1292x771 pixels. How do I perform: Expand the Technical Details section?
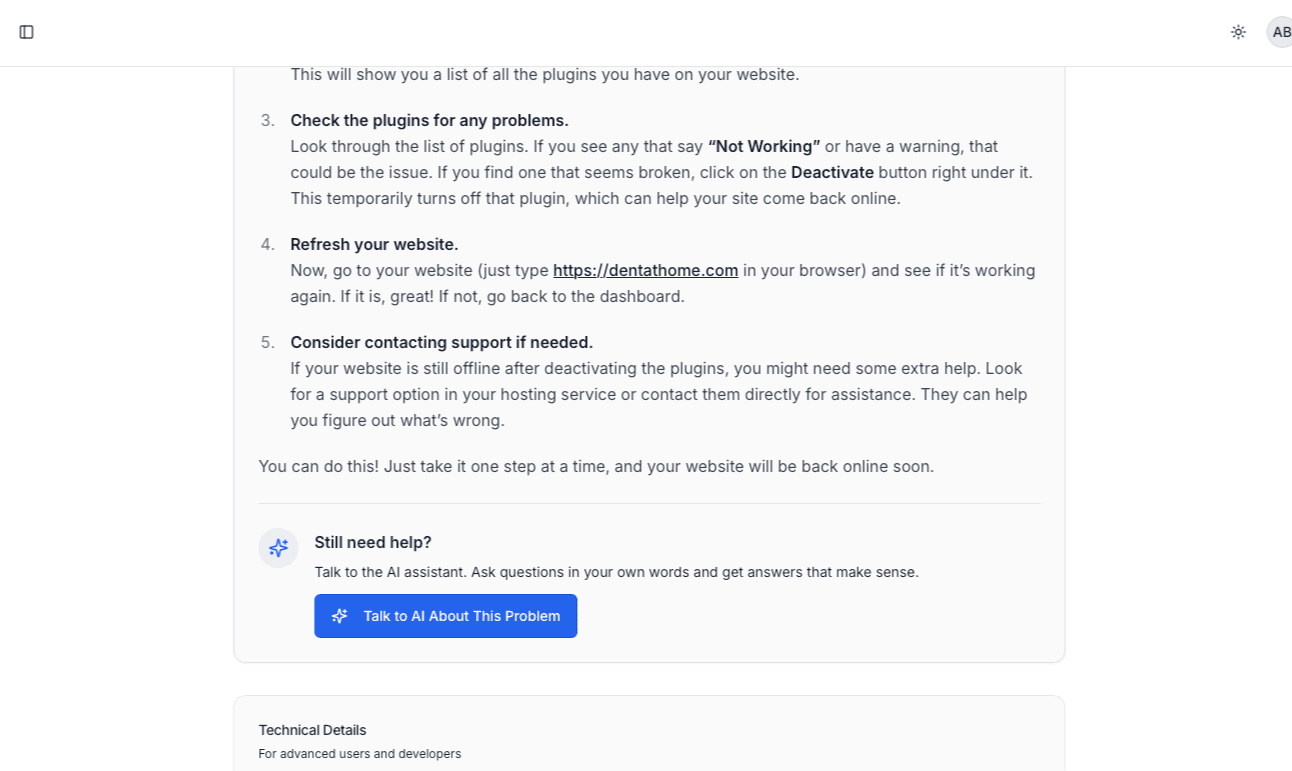649,740
